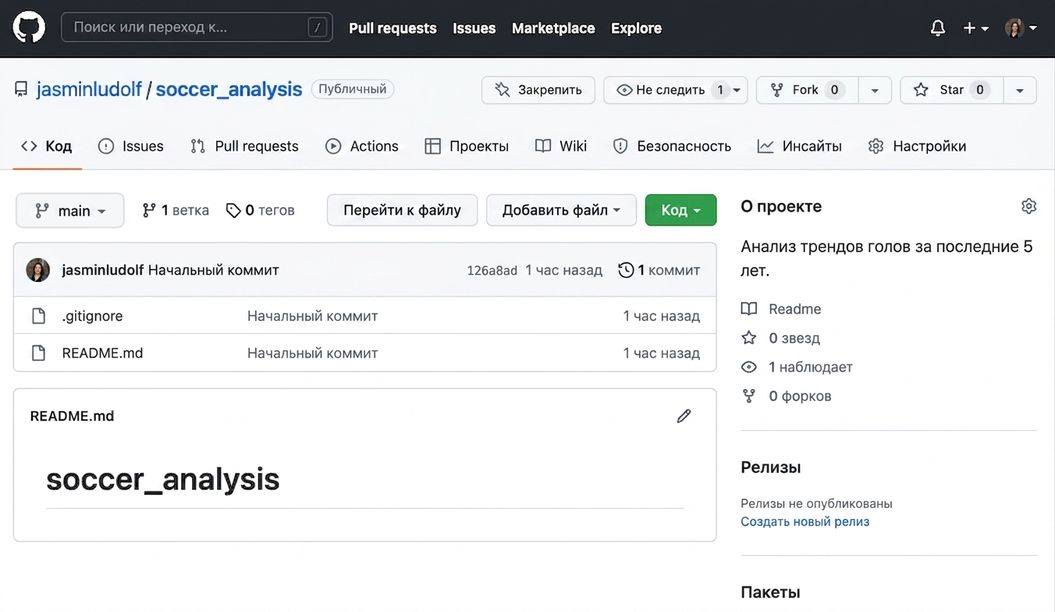Open the .gitignore file

coord(92,315)
